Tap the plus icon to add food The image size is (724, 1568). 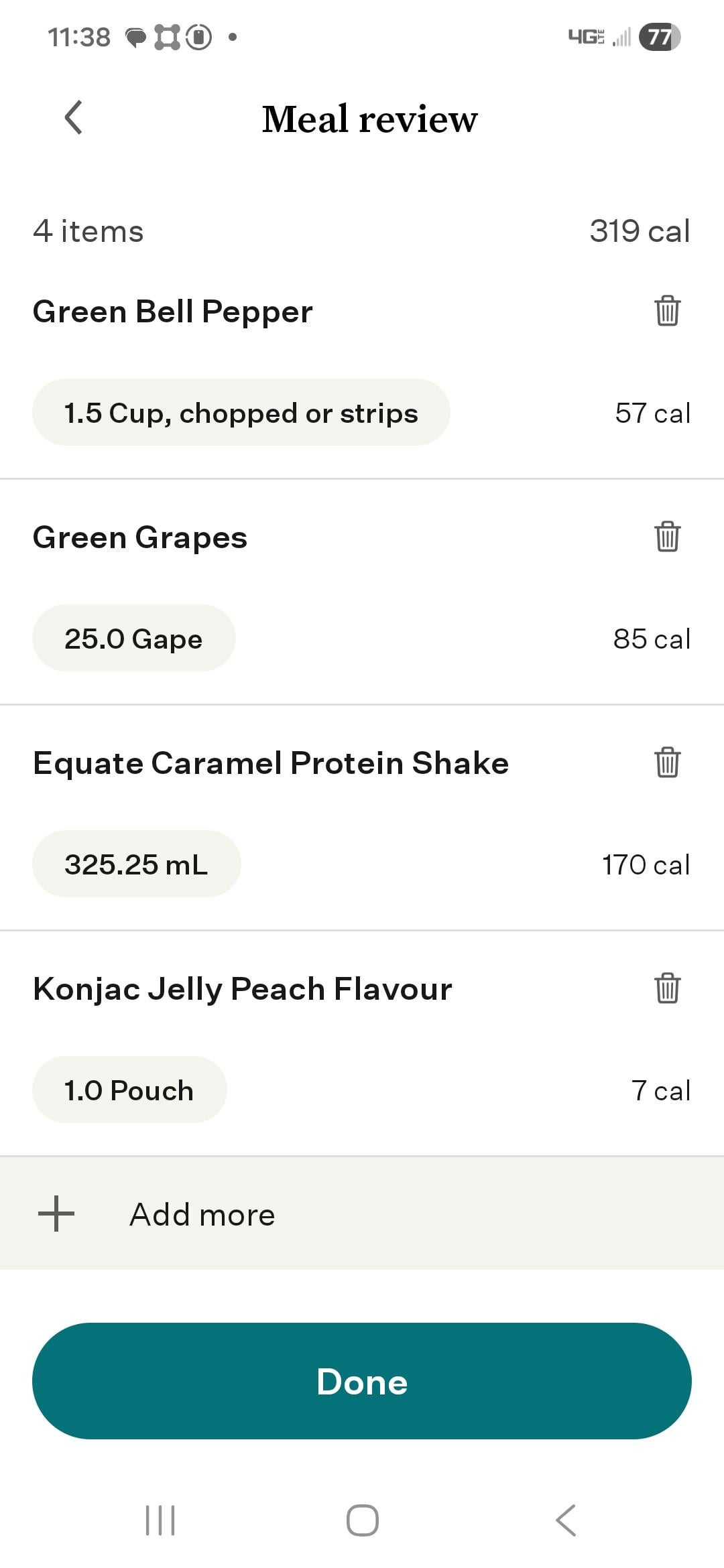click(x=56, y=1214)
